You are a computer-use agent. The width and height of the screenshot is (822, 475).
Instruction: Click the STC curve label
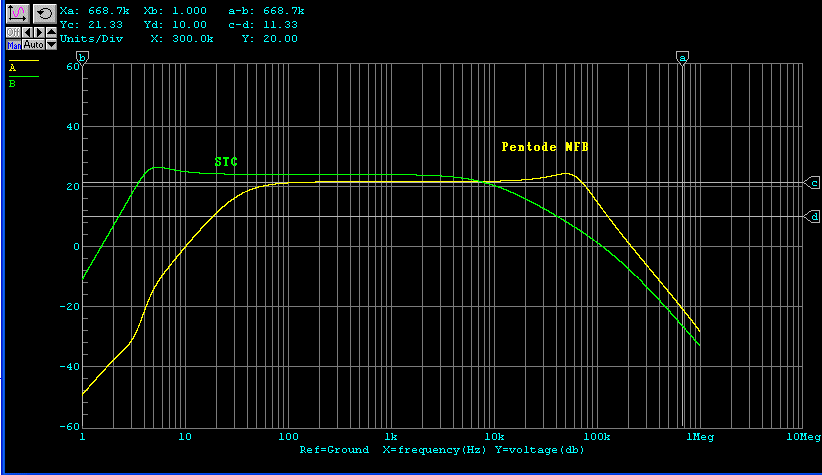click(x=226, y=161)
